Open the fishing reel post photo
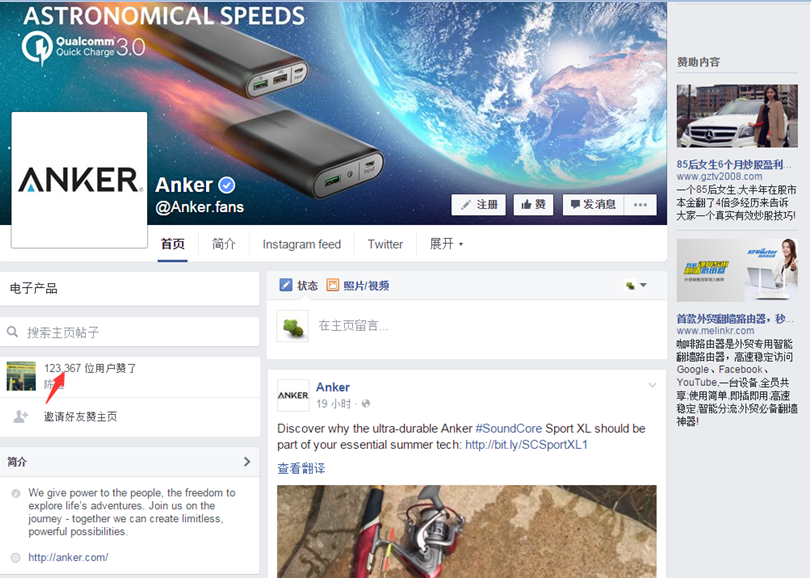 [467, 531]
